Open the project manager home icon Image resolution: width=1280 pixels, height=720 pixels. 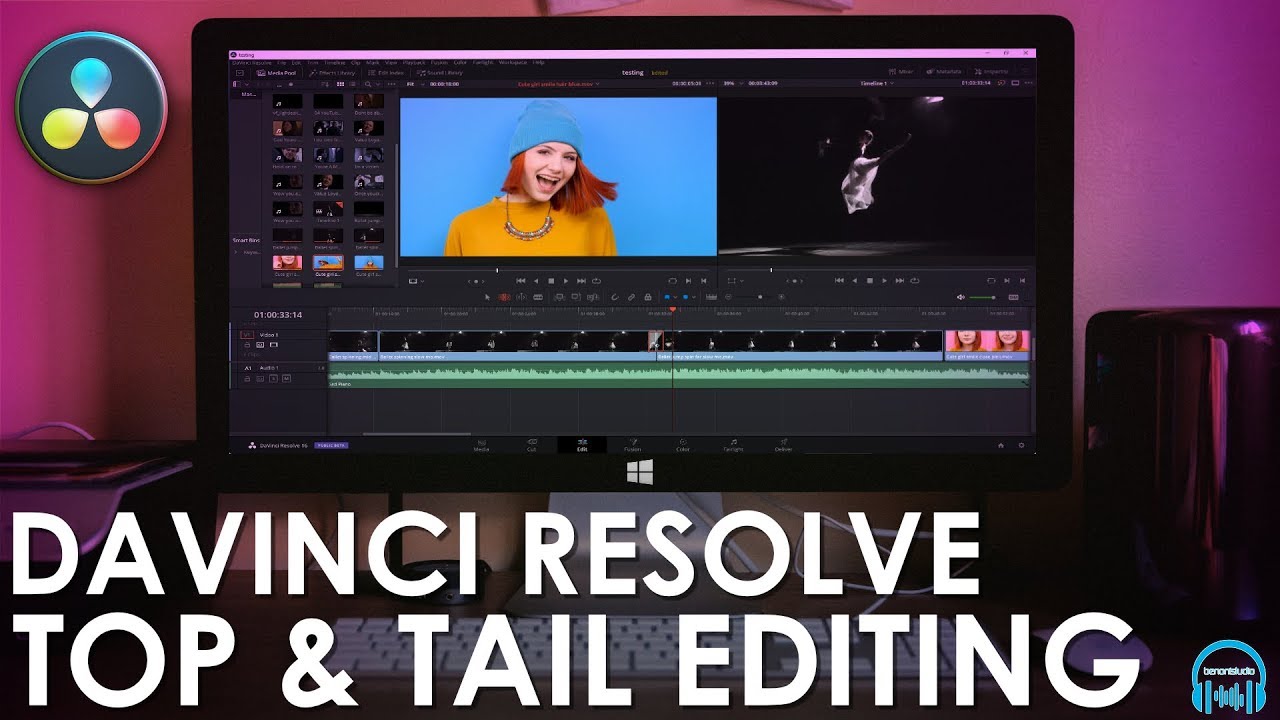[x=1000, y=444]
